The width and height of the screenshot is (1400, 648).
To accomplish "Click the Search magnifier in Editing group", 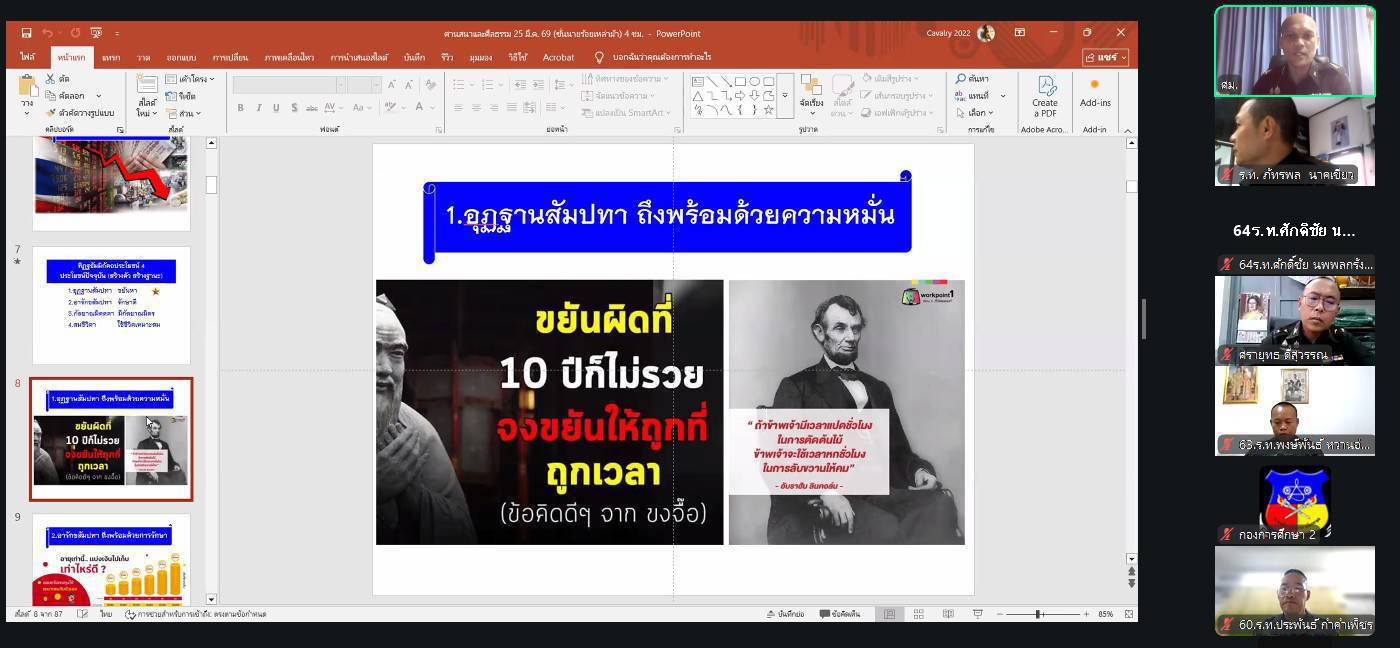I will [x=961, y=79].
